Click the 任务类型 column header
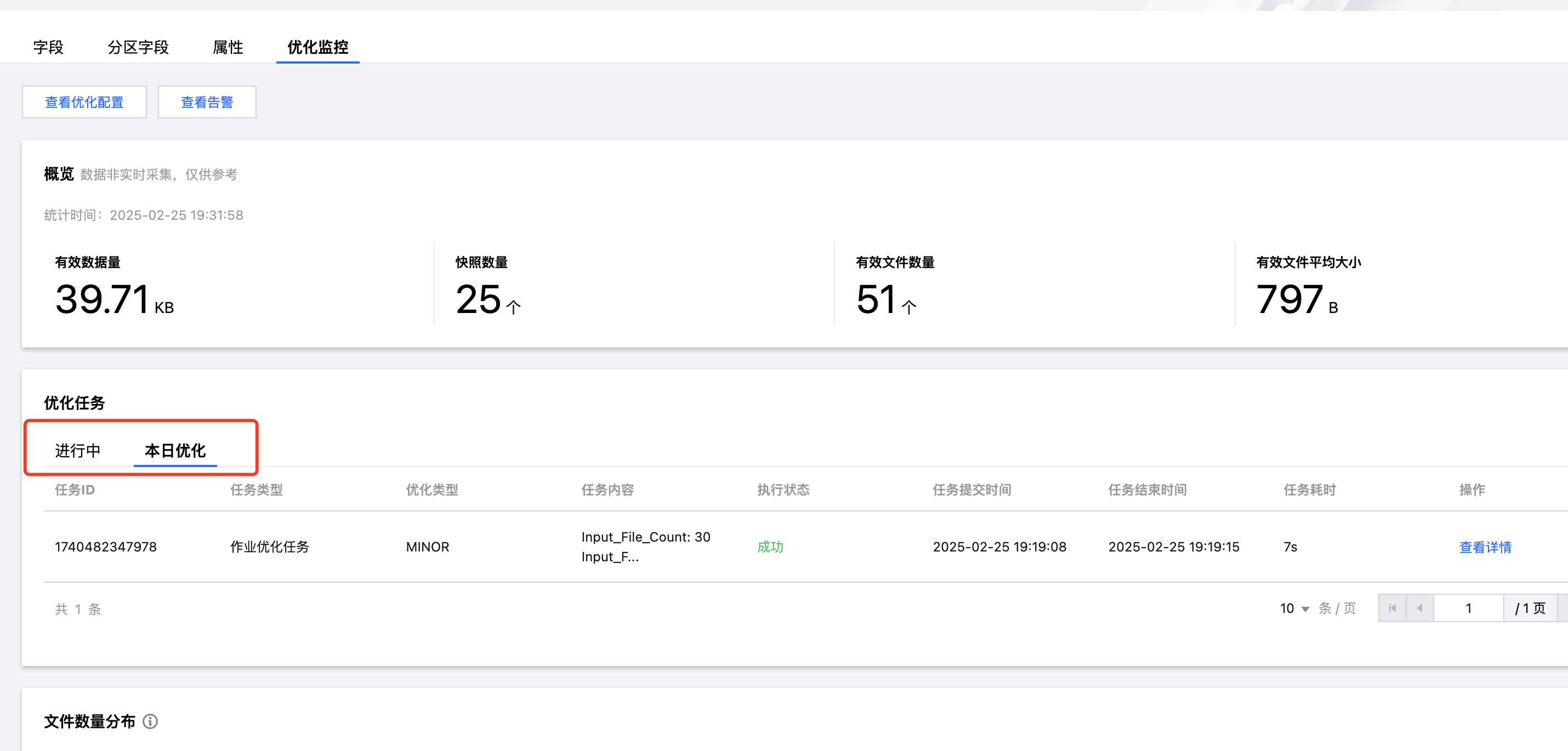 [256, 490]
